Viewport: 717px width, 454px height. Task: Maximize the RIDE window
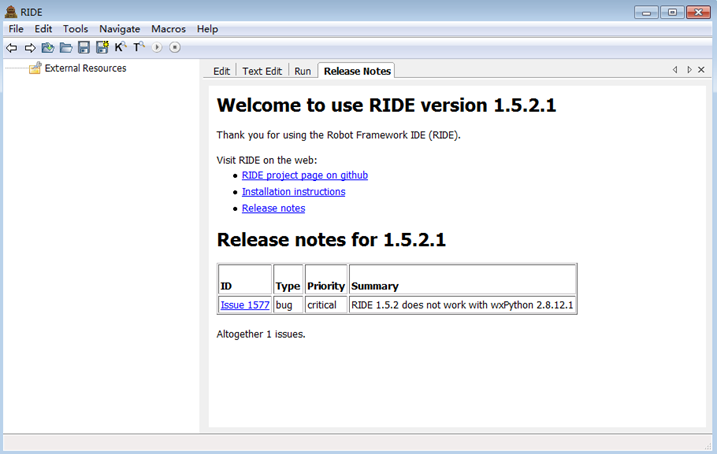(672, 12)
